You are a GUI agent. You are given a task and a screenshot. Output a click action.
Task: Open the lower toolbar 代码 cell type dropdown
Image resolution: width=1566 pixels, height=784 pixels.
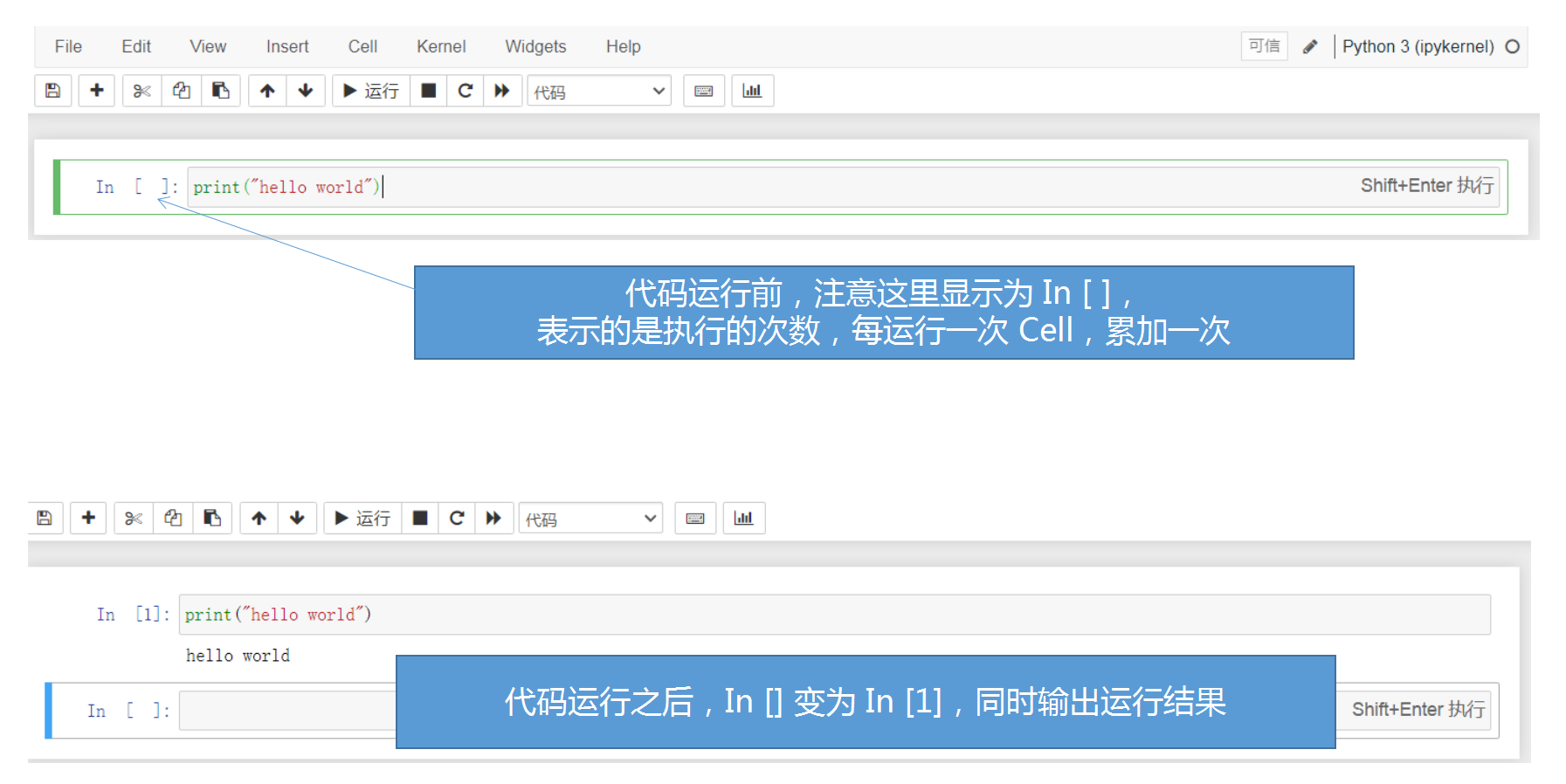pos(590,519)
